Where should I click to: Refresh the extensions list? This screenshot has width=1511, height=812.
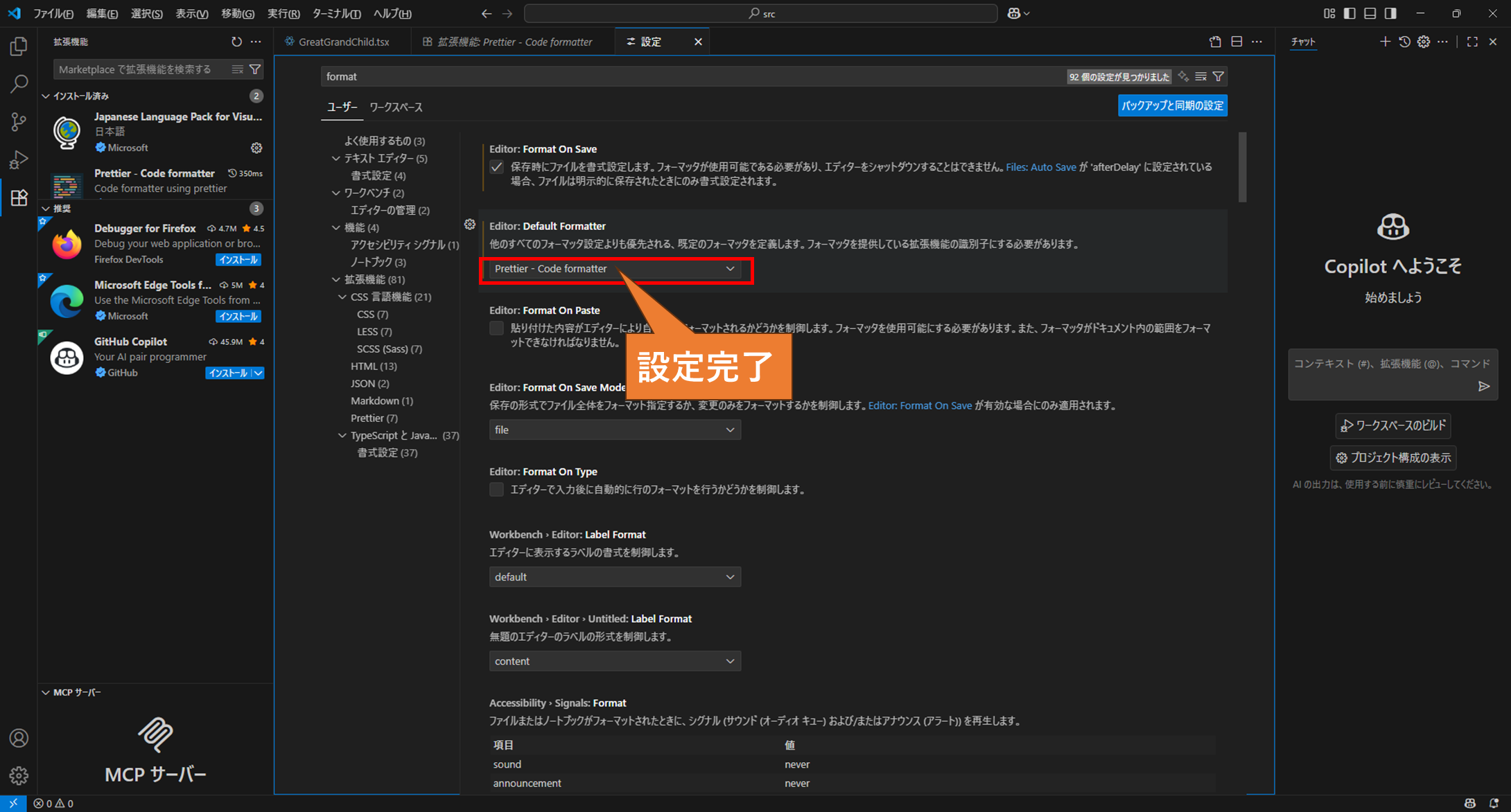(x=236, y=42)
